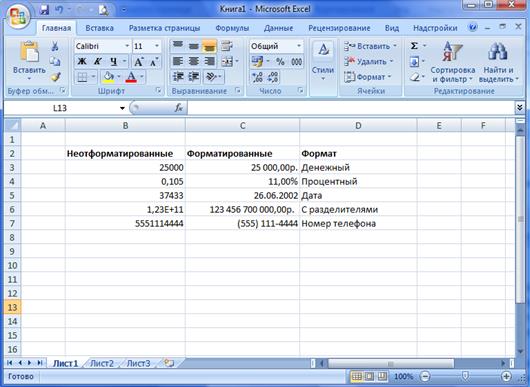
Task: Click the zoom slider handle
Action: point(465,376)
